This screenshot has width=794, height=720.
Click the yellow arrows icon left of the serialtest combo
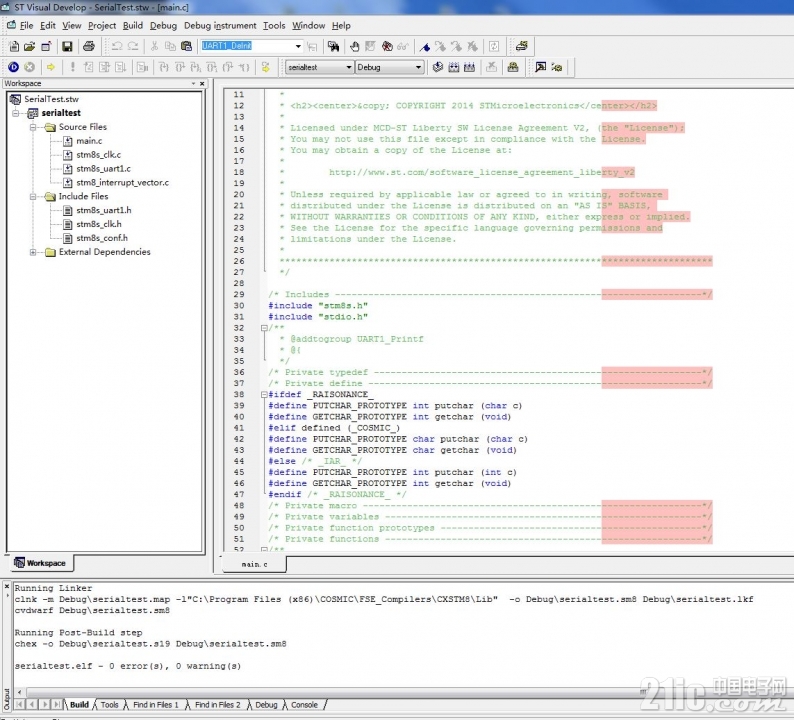265,67
